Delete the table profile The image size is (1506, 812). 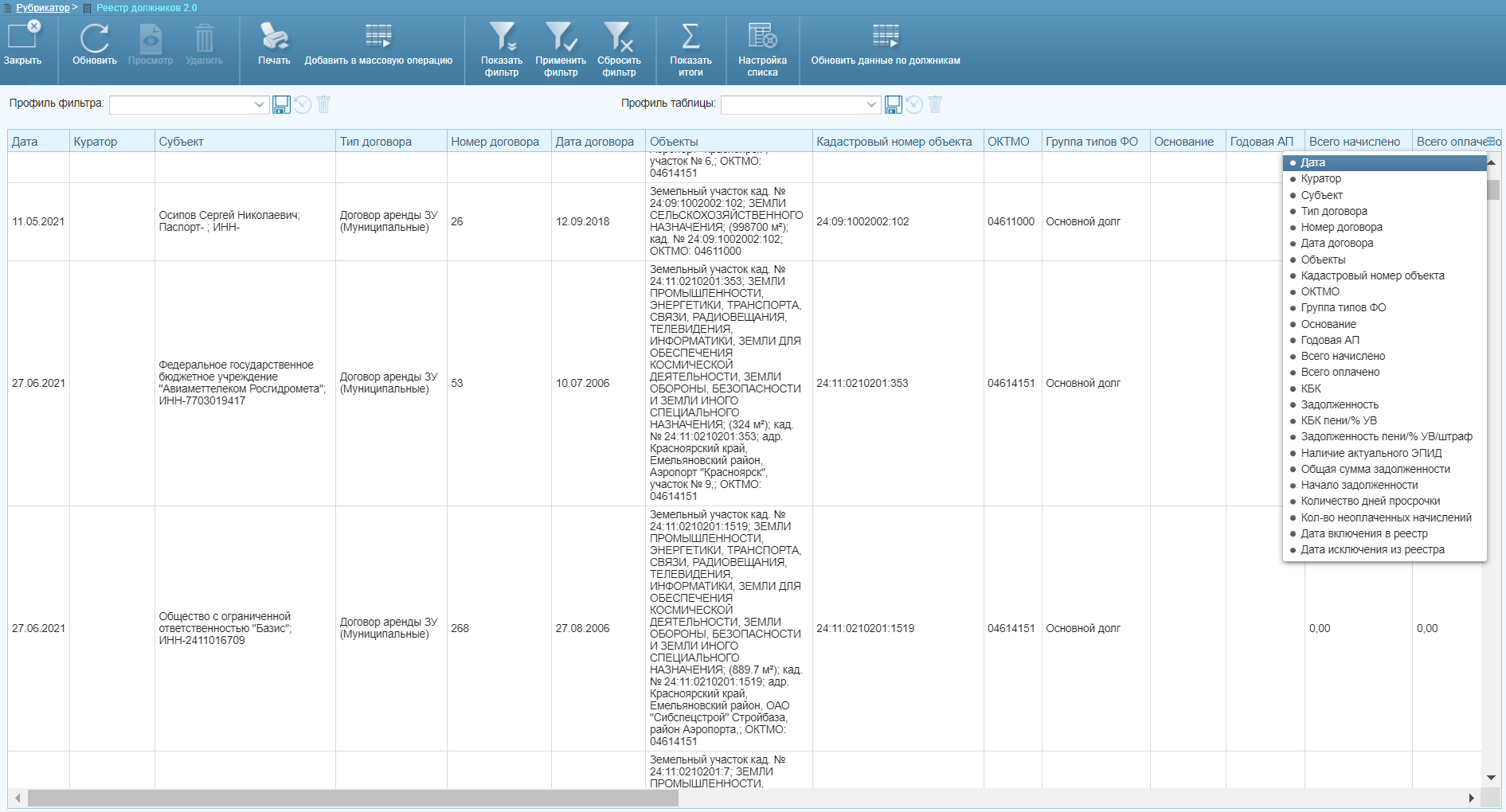(935, 104)
